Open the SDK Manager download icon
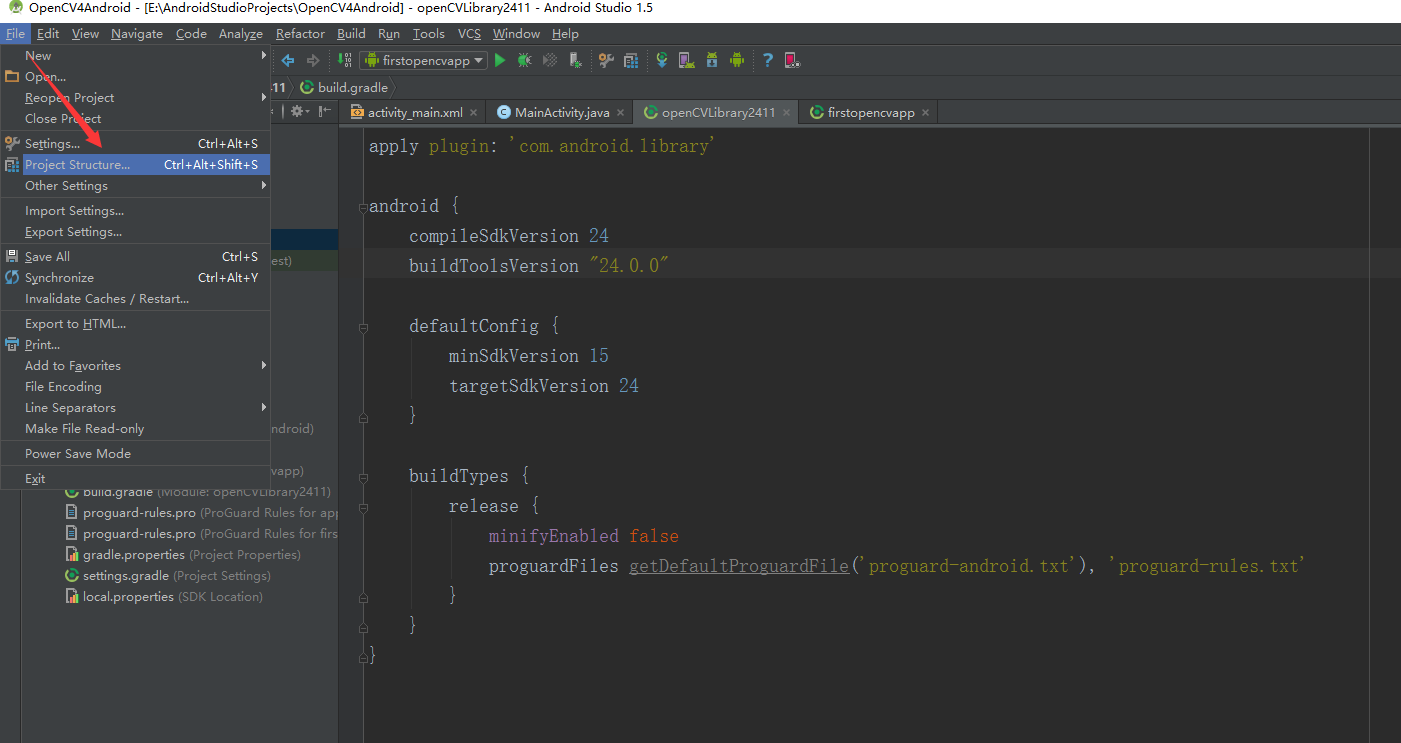 pos(712,60)
